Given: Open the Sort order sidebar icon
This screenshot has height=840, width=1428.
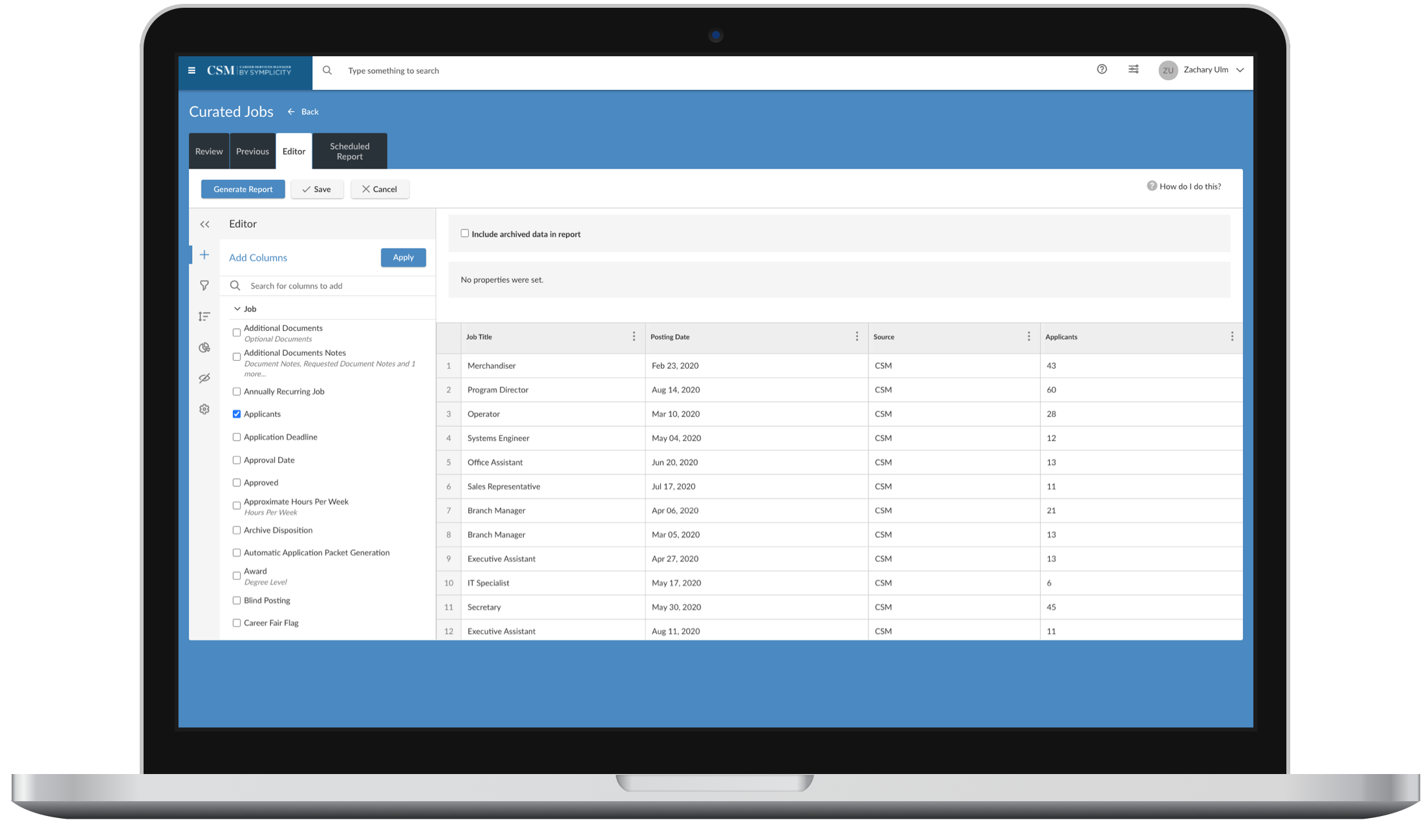Looking at the screenshot, I should [204, 316].
